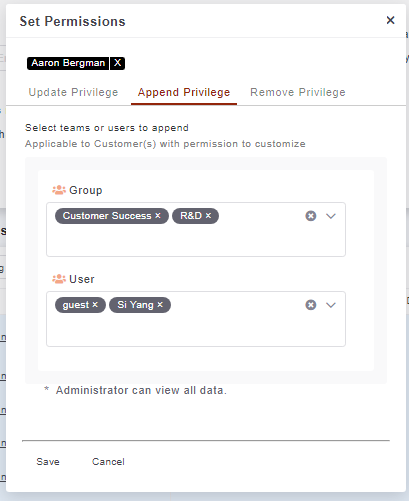The image size is (409, 501).
Task: Select the Append Privilege tab
Action: click(184, 92)
